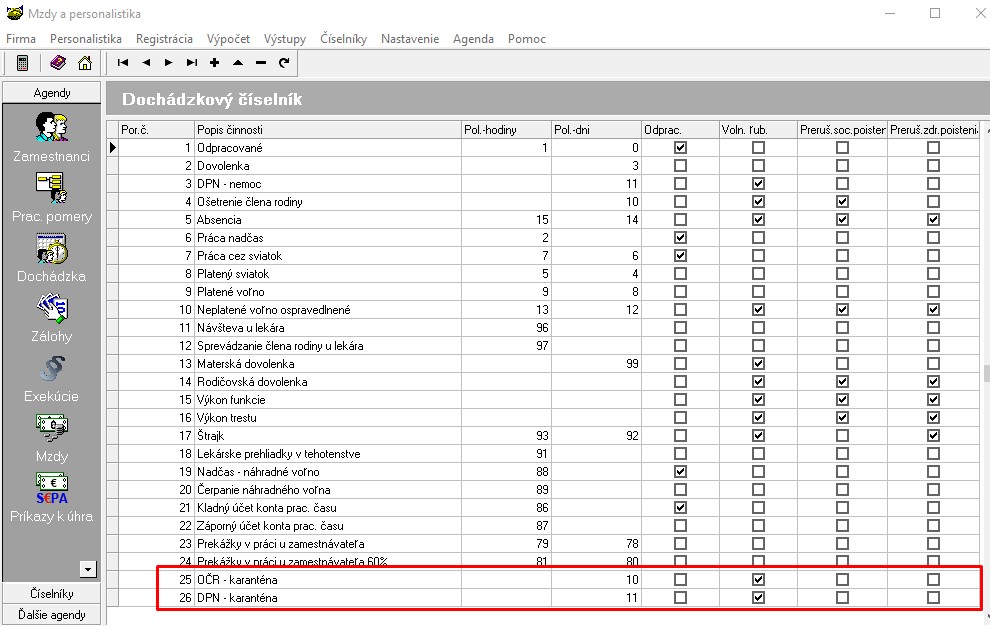Switch to Ďalšie agendy sidebar panel

click(52, 615)
